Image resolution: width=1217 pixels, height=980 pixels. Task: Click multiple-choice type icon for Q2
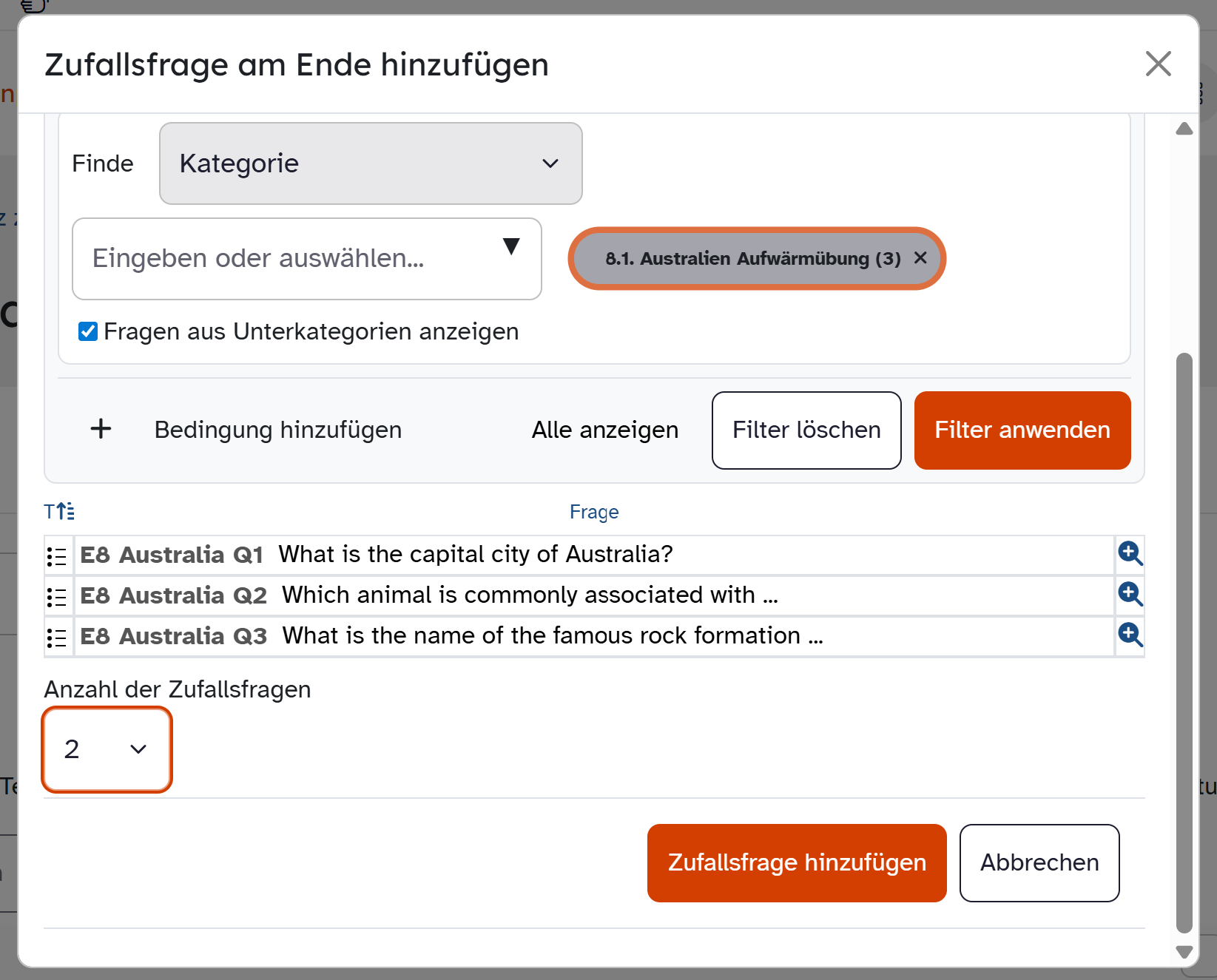click(x=57, y=597)
